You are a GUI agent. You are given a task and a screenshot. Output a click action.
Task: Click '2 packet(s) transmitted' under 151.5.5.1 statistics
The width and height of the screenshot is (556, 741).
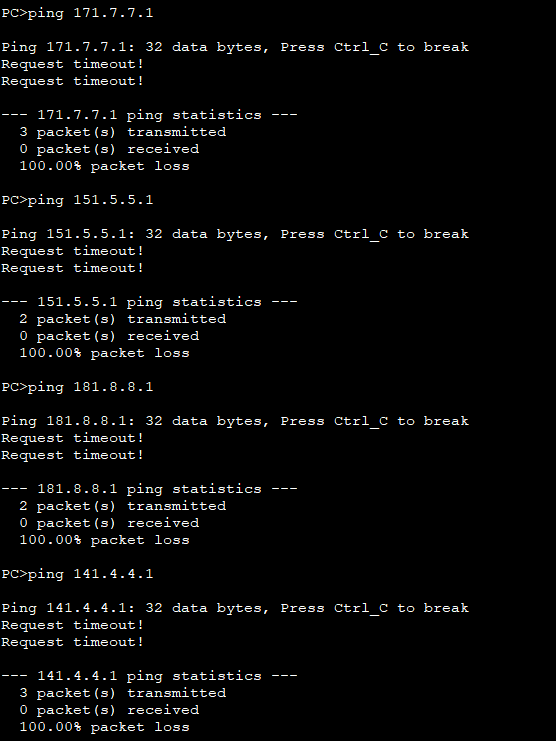click(x=123, y=319)
